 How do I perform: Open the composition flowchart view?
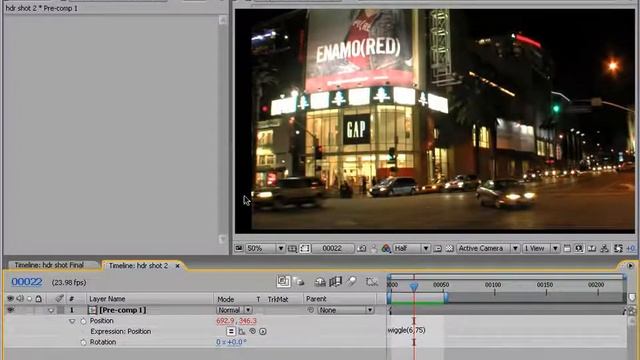(604, 248)
